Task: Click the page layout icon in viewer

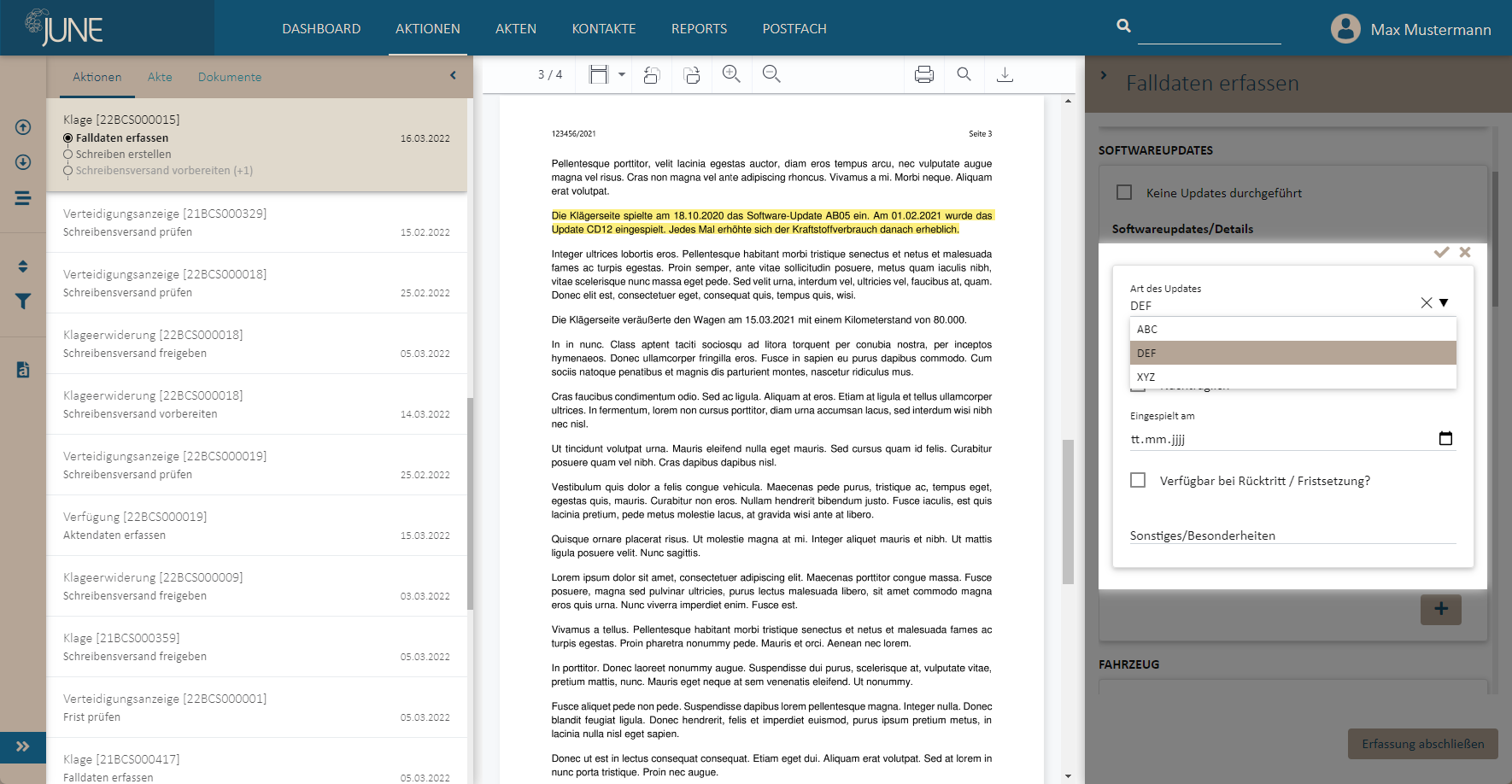Action: coord(599,74)
